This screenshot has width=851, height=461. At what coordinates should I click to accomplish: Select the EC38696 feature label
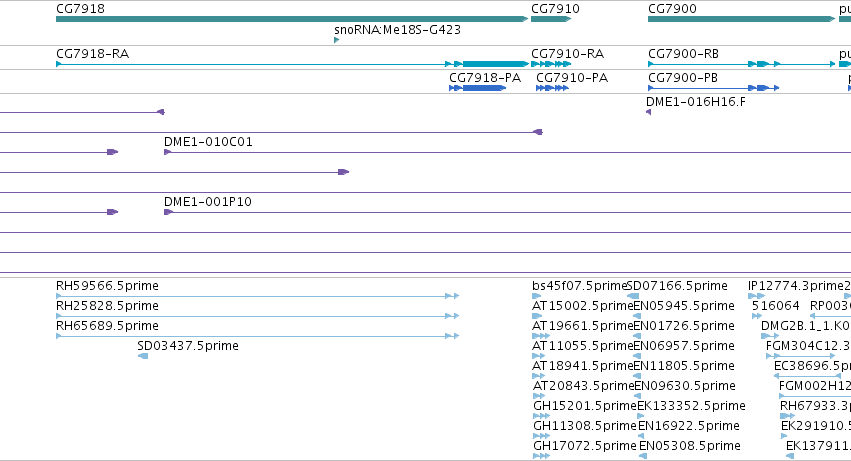tap(812, 366)
